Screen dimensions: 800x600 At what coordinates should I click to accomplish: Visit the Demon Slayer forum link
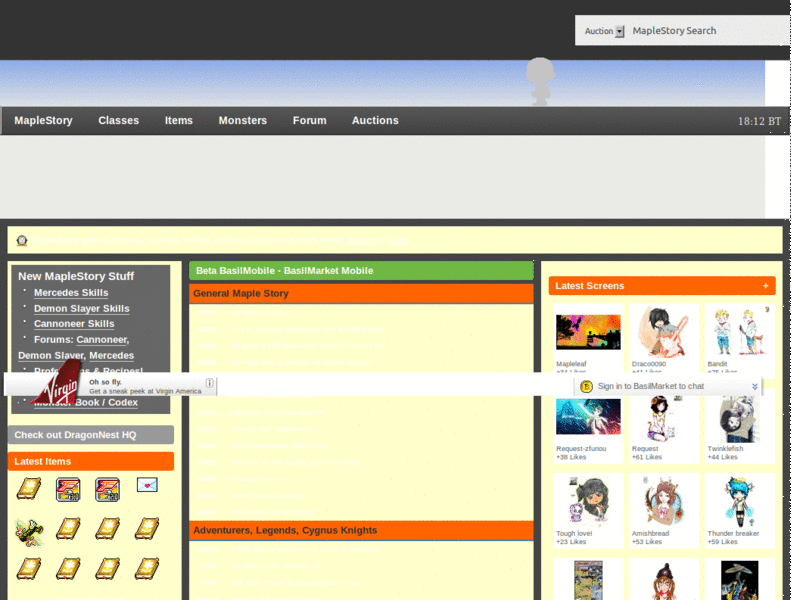(x=51, y=356)
